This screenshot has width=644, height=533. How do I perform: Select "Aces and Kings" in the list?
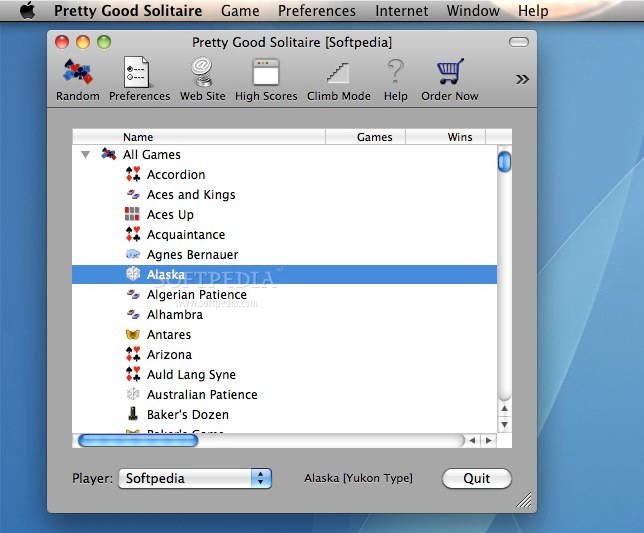point(191,195)
